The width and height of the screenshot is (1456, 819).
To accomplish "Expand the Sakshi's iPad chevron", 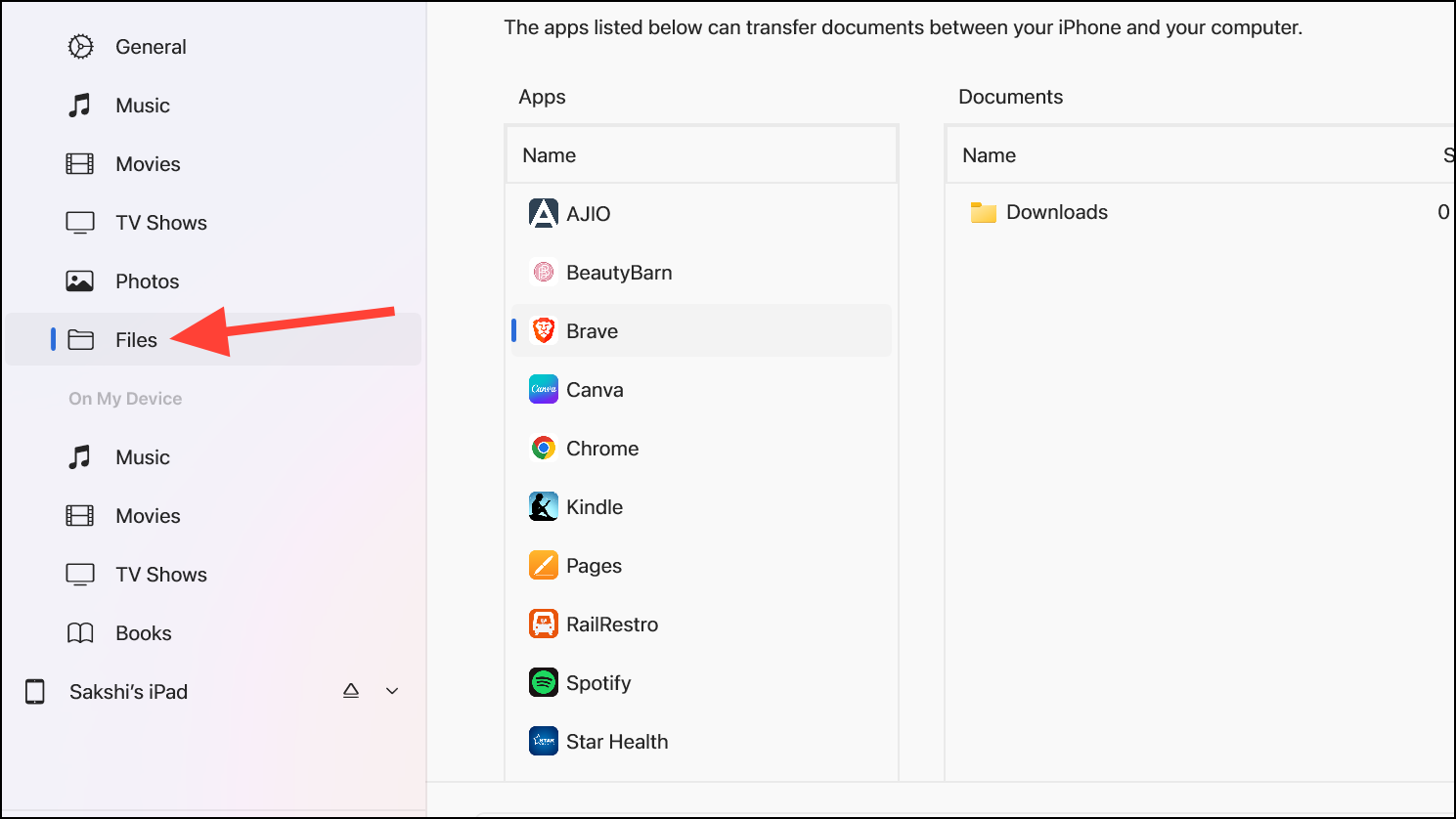I will 392,691.
